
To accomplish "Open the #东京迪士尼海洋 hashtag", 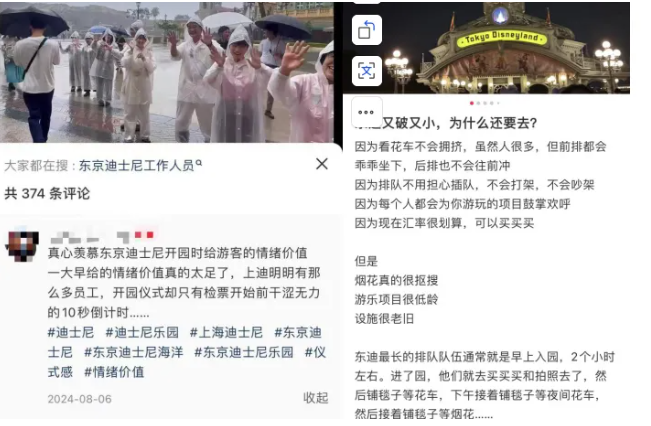I will [x=134, y=352].
